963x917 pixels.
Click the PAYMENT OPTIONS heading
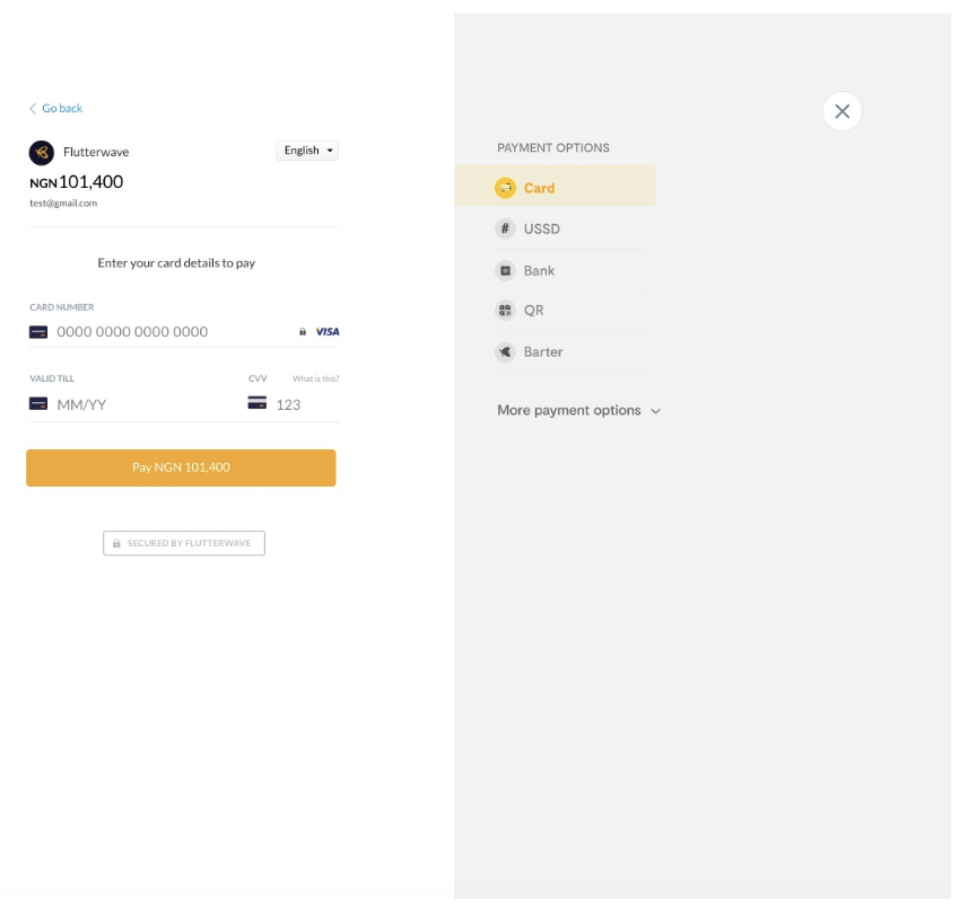point(553,148)
